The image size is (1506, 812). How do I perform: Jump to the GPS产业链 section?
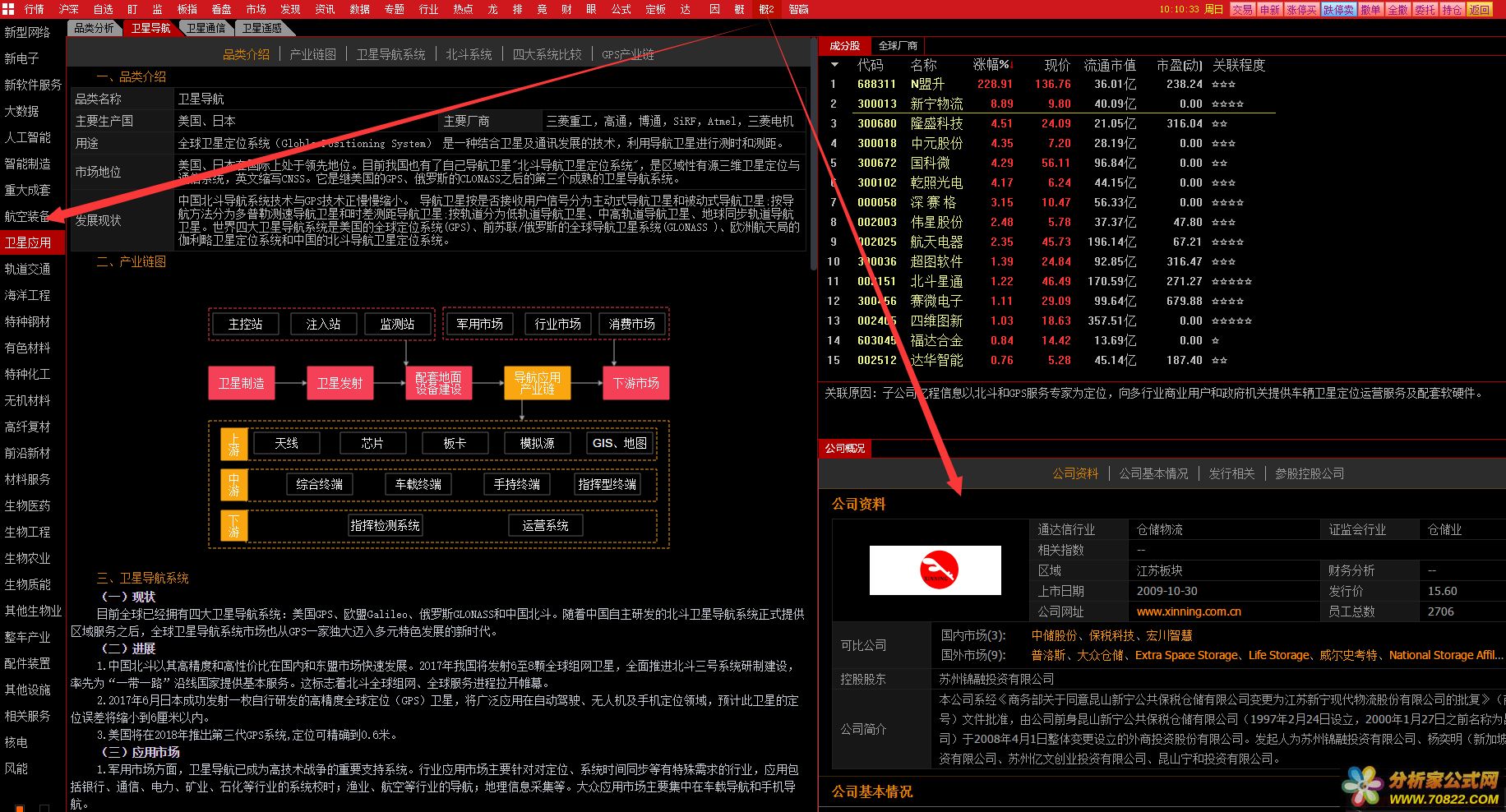point(628,54)
